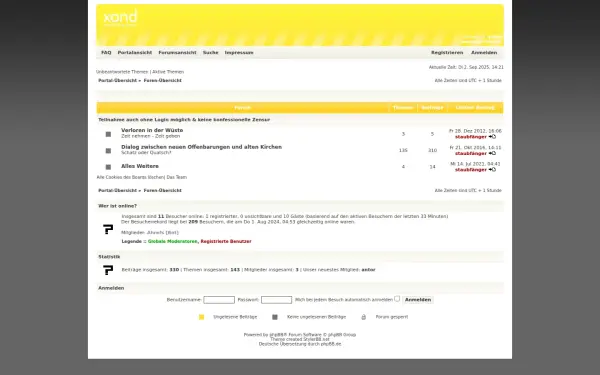Open Suche in the navigation bar
Image resolution: width=600 pixels, height=375 pixels.
coord(210,52)
